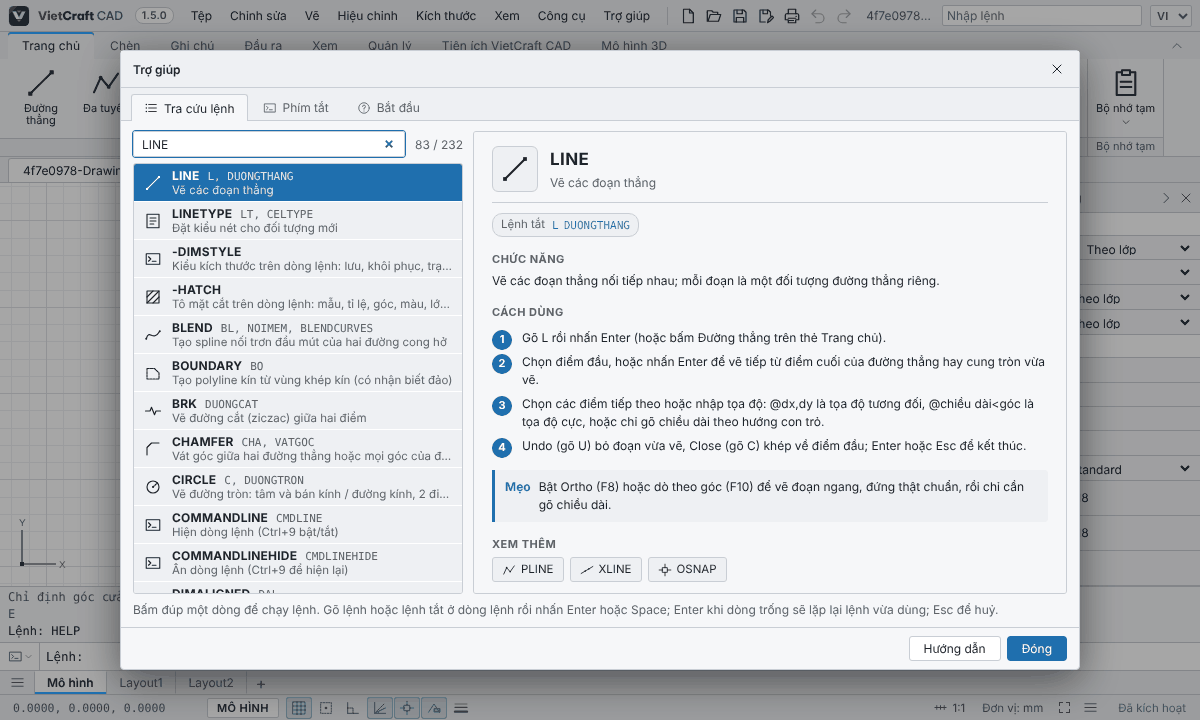
Task: Open the PLINE related command
Action: point(528,569)
